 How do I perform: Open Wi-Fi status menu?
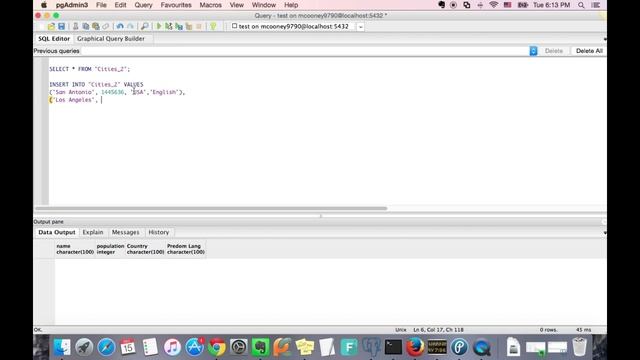[493, 5]
